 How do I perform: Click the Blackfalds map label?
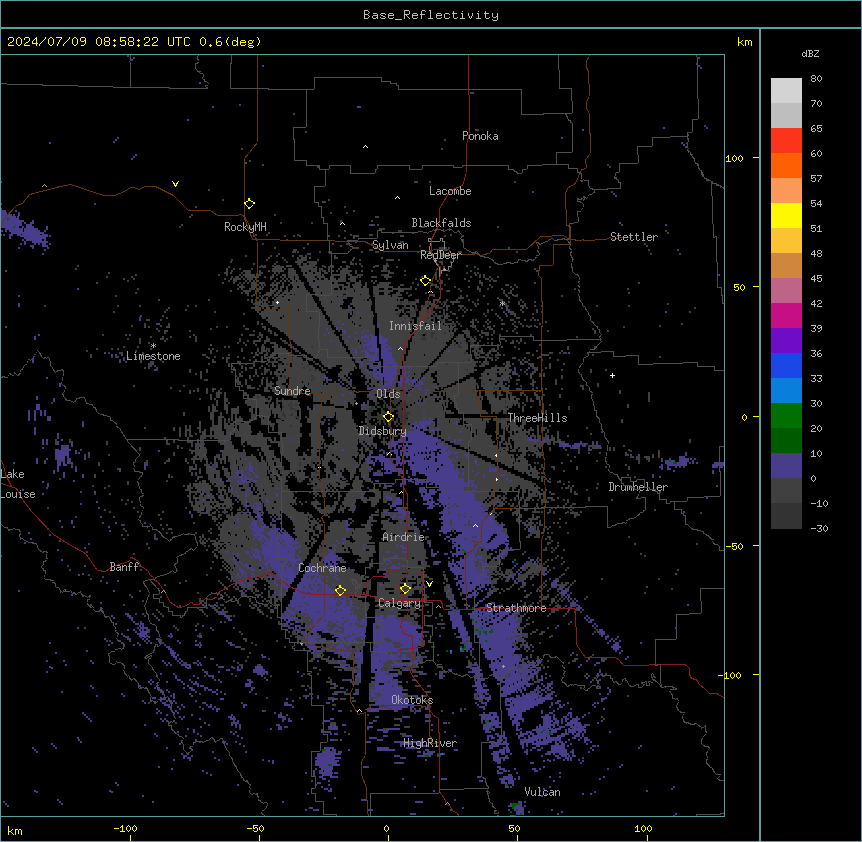(x=441, y=223)
